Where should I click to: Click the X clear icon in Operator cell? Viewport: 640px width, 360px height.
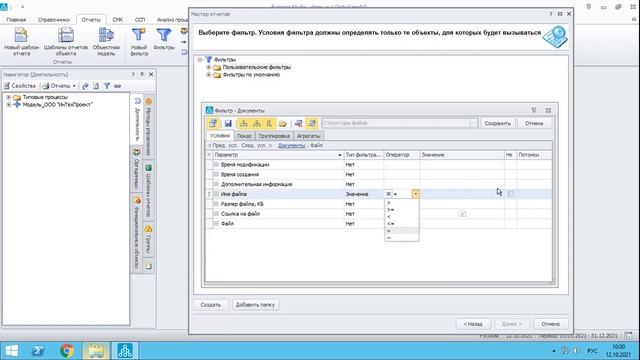[x=388, y=194]
